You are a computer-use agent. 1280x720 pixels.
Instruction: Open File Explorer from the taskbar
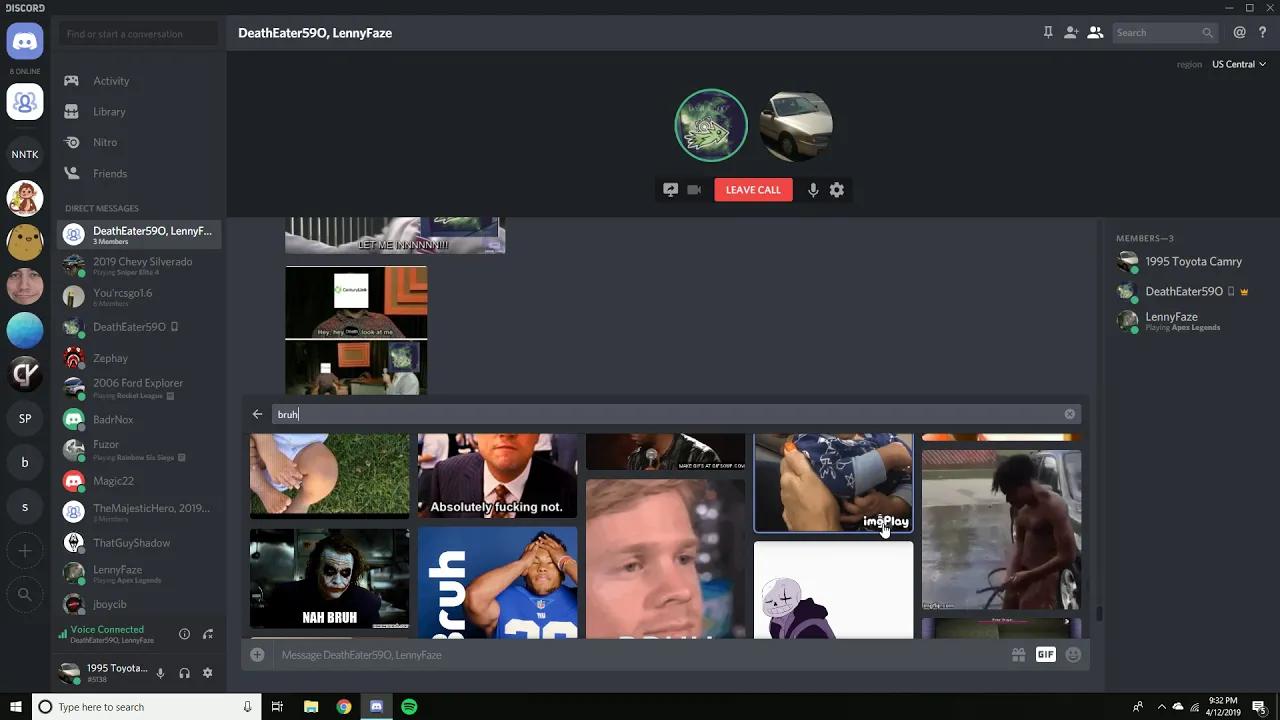[x=311, y=707]
